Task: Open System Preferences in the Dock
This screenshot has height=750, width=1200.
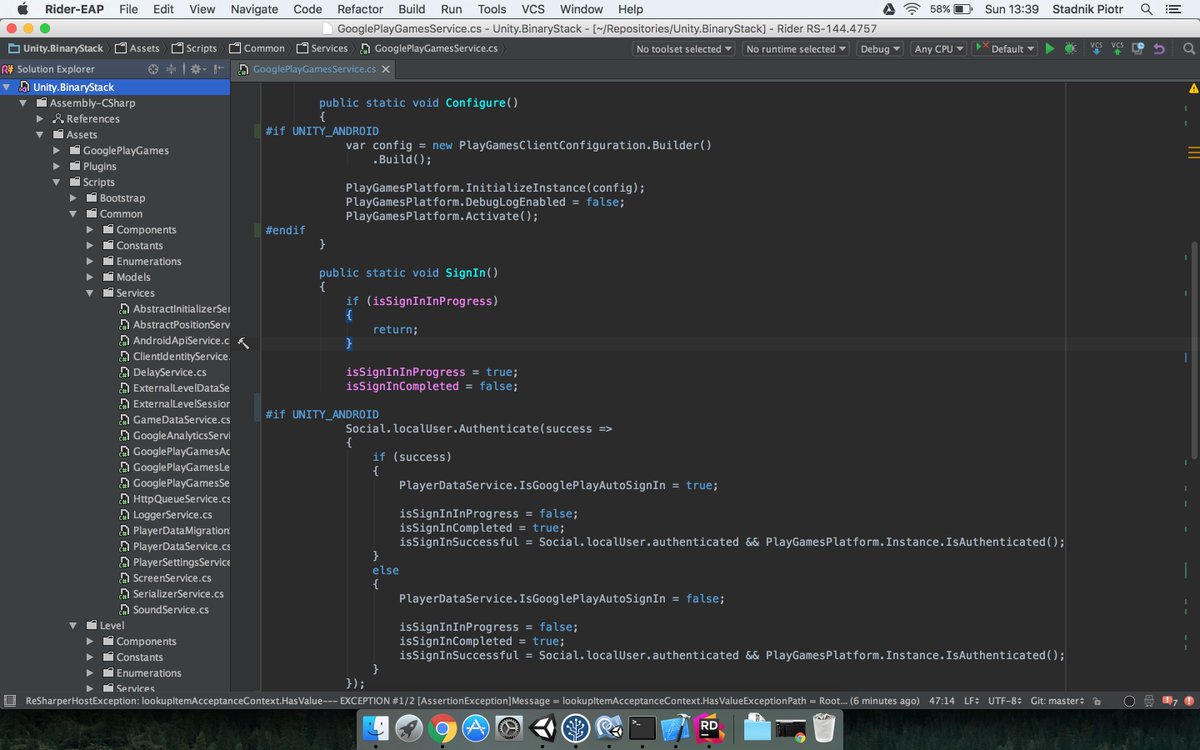Action: coord(510,728)
